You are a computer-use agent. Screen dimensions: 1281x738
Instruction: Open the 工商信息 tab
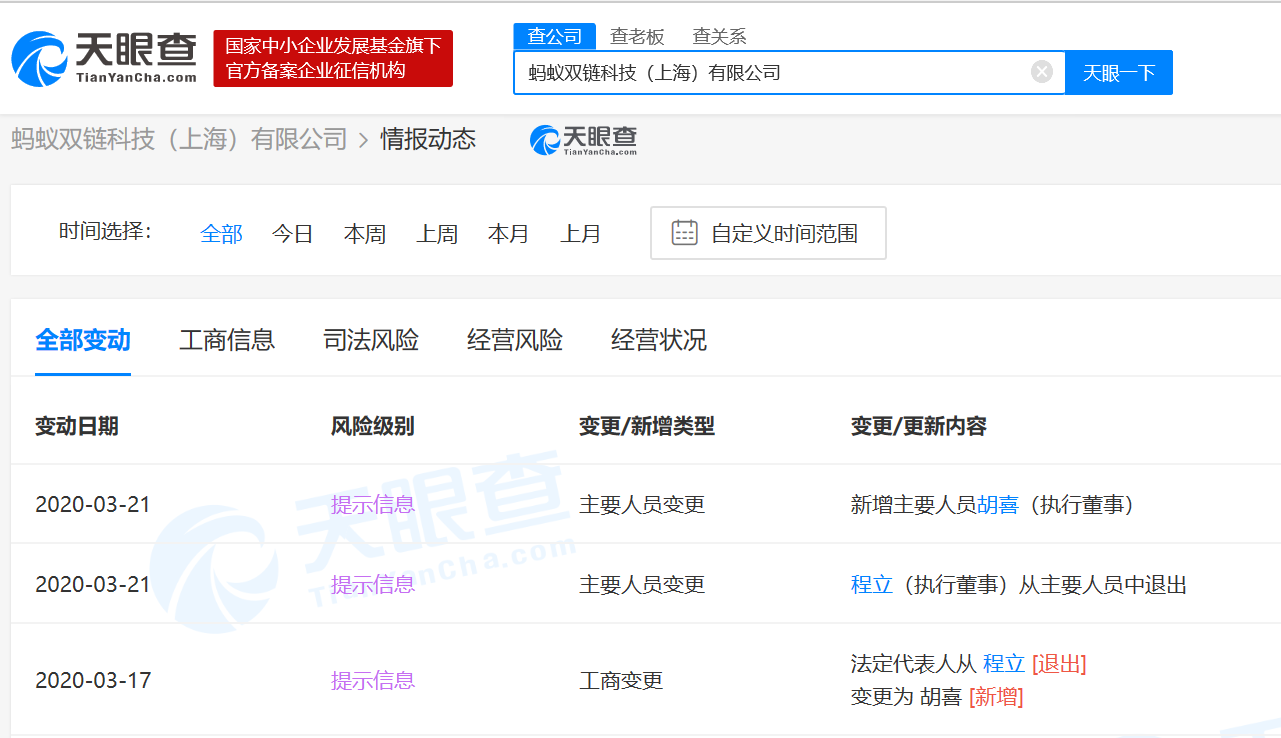point(227,340)
